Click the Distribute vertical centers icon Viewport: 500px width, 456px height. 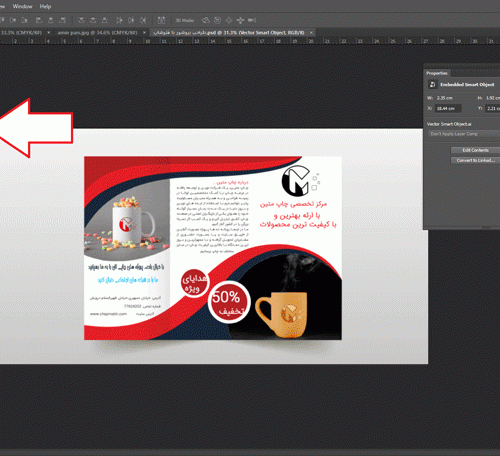point(93,20)
